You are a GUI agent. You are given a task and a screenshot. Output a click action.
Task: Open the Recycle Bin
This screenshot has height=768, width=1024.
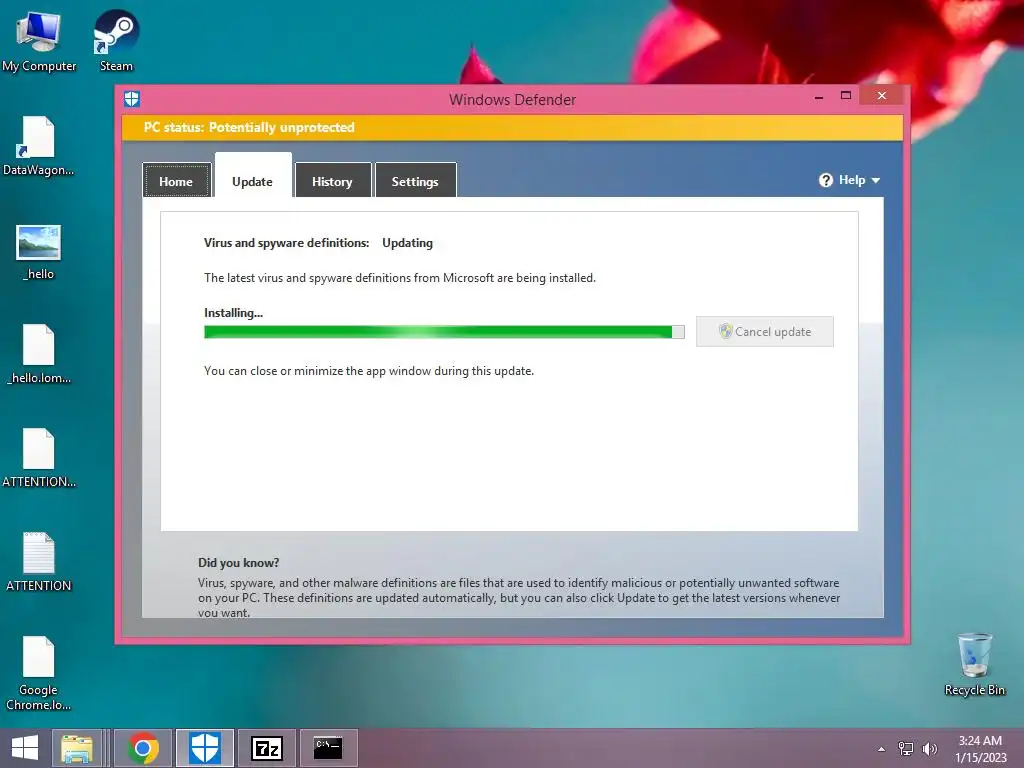click(x=974, y=664)
